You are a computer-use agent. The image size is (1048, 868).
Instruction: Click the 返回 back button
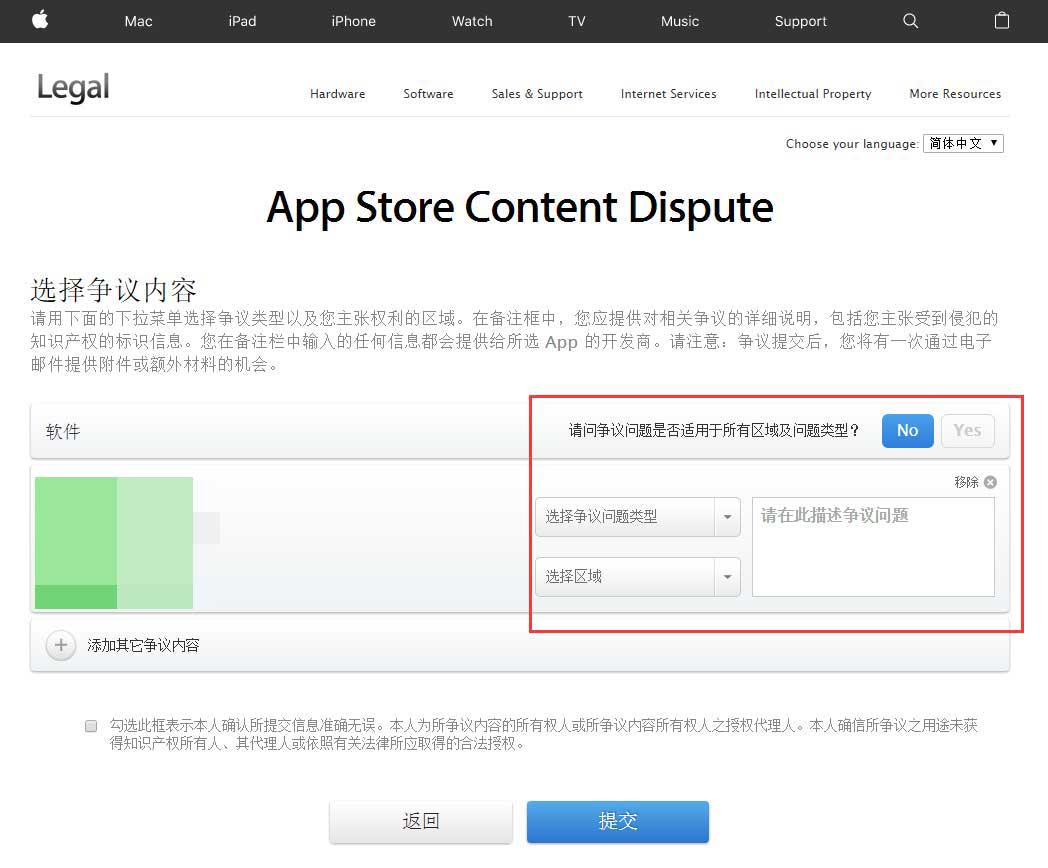click(420, 821)
